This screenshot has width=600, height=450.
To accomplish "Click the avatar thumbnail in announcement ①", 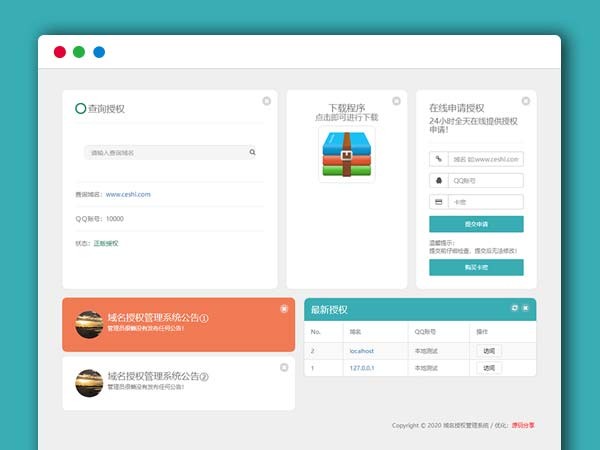I will coord(89,324).
